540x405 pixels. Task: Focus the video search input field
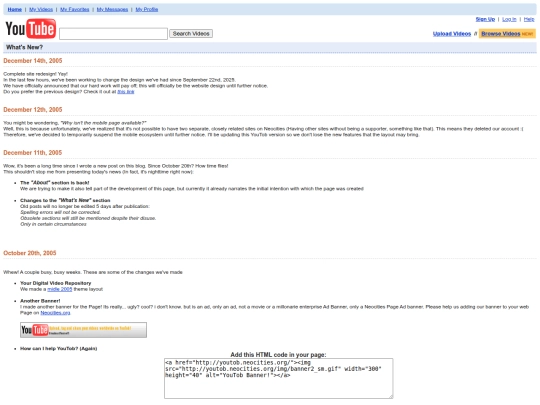click(113, 34)
